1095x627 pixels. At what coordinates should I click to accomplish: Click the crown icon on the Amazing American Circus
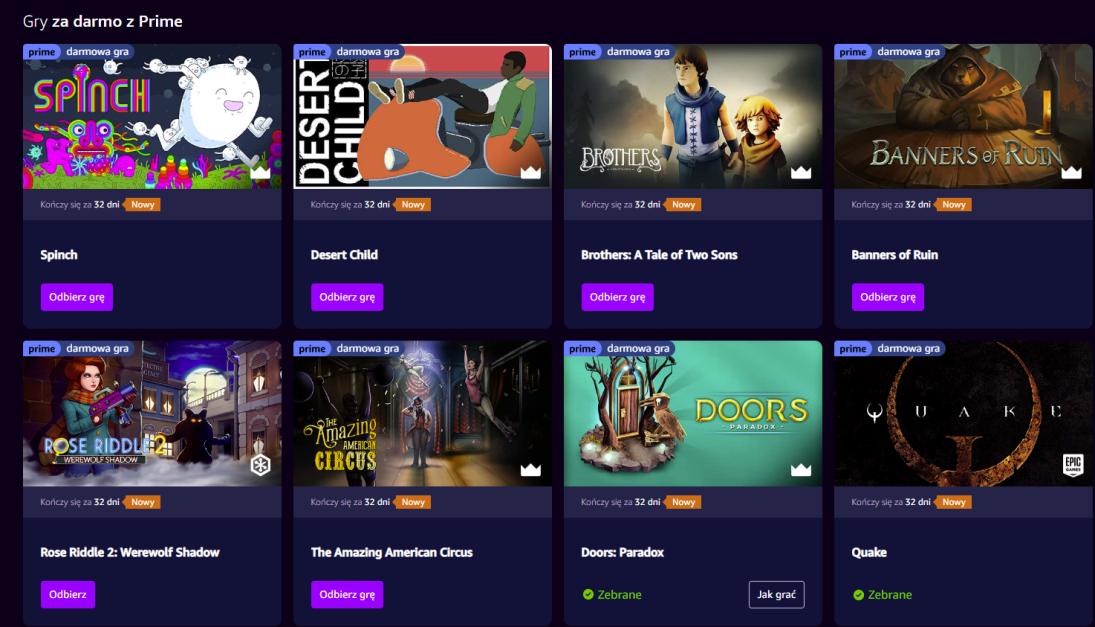(x=531, y=469)
